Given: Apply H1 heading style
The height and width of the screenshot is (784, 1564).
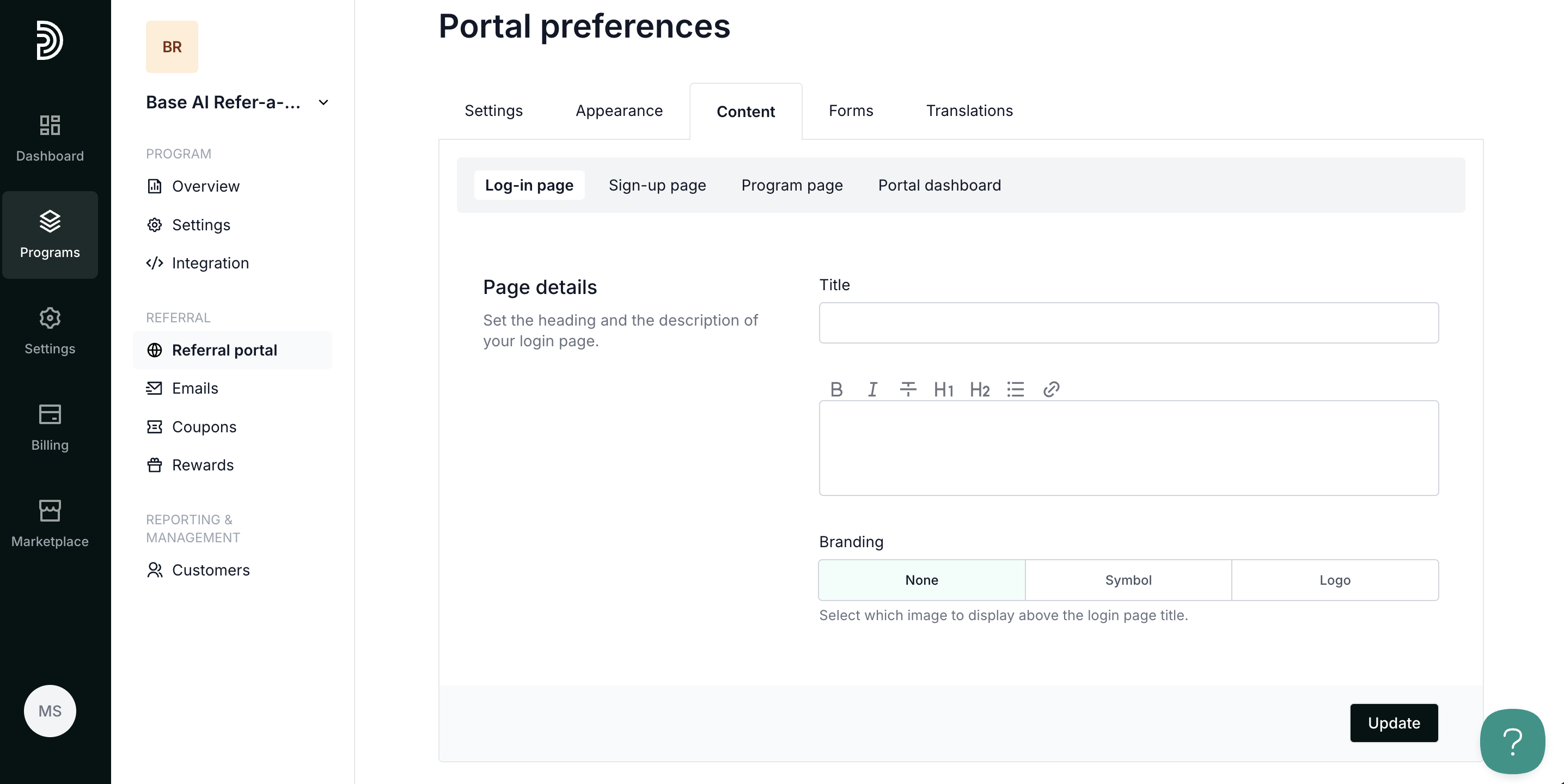Looking at the screenshot, I should click(943, 390).
